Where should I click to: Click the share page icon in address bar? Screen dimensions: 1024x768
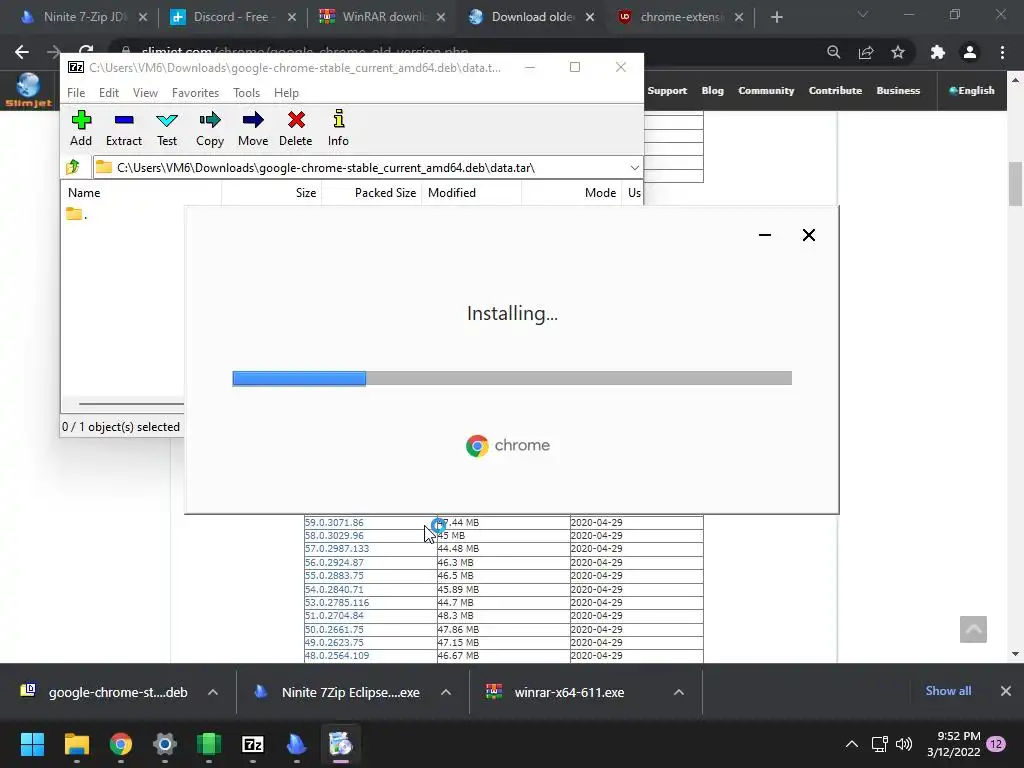click(866, 52)
